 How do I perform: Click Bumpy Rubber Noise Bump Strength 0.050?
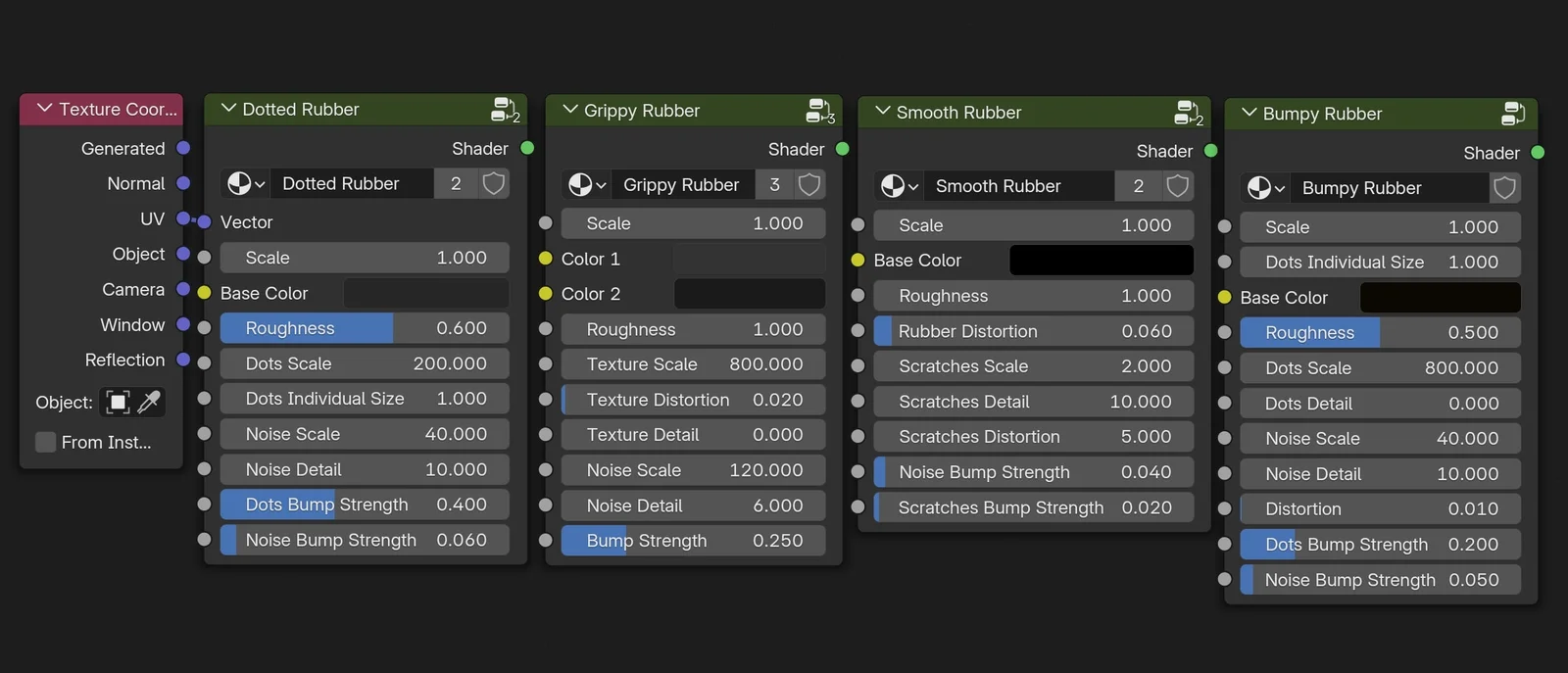(1380, 580)
